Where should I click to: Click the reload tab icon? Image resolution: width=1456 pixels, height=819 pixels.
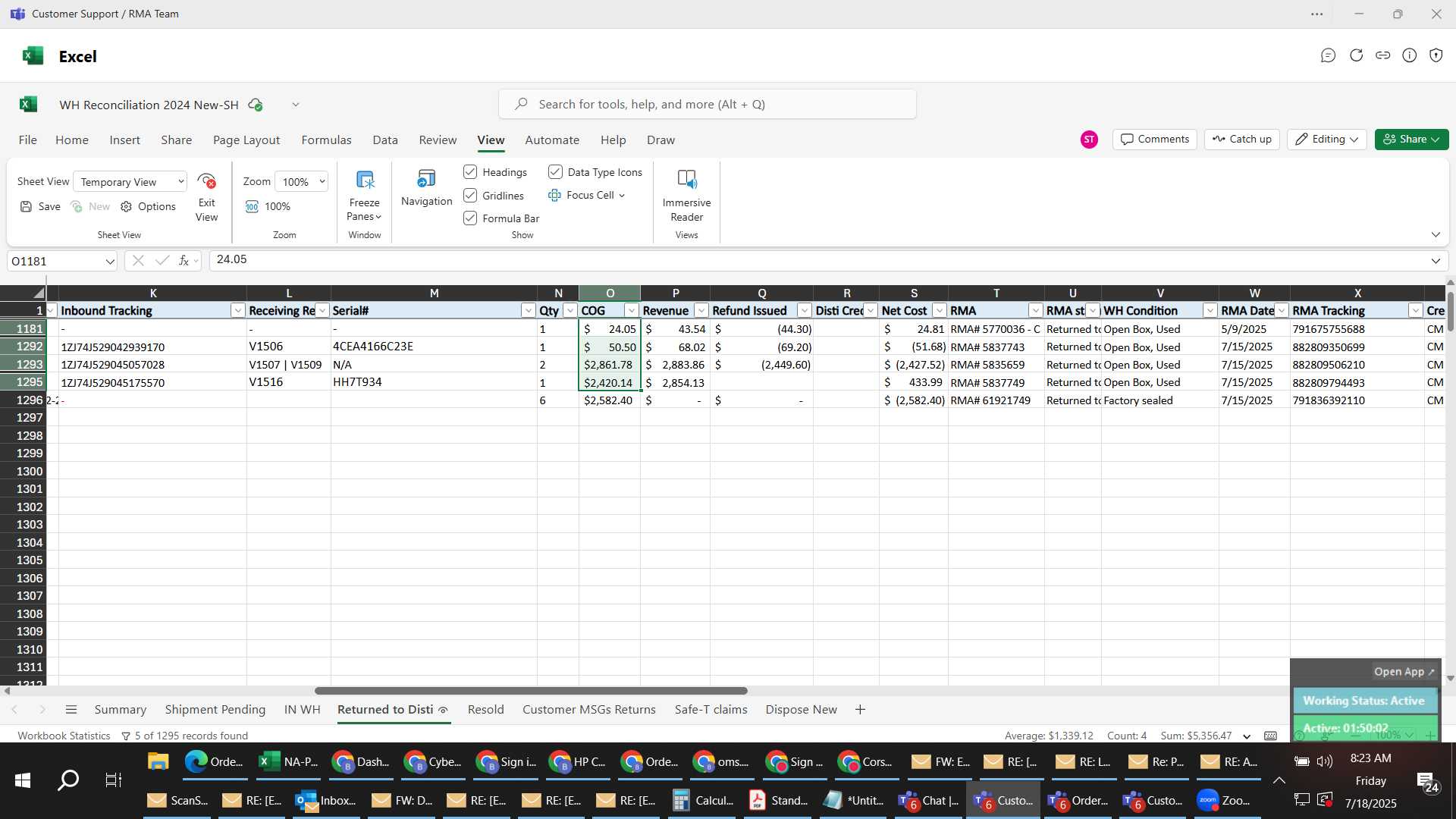1356,55
